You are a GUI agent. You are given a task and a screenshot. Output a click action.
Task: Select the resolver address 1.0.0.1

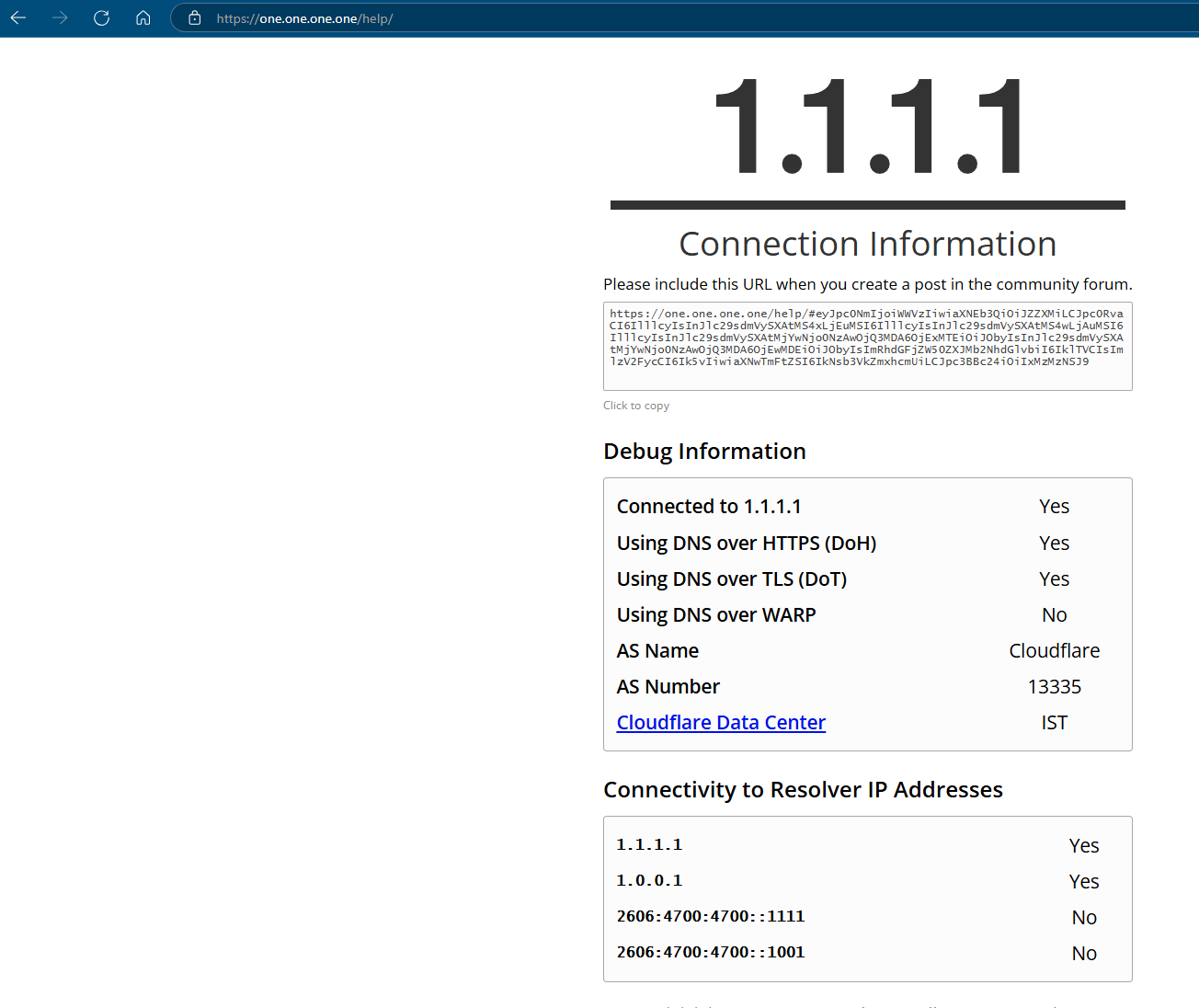(649, 881)
